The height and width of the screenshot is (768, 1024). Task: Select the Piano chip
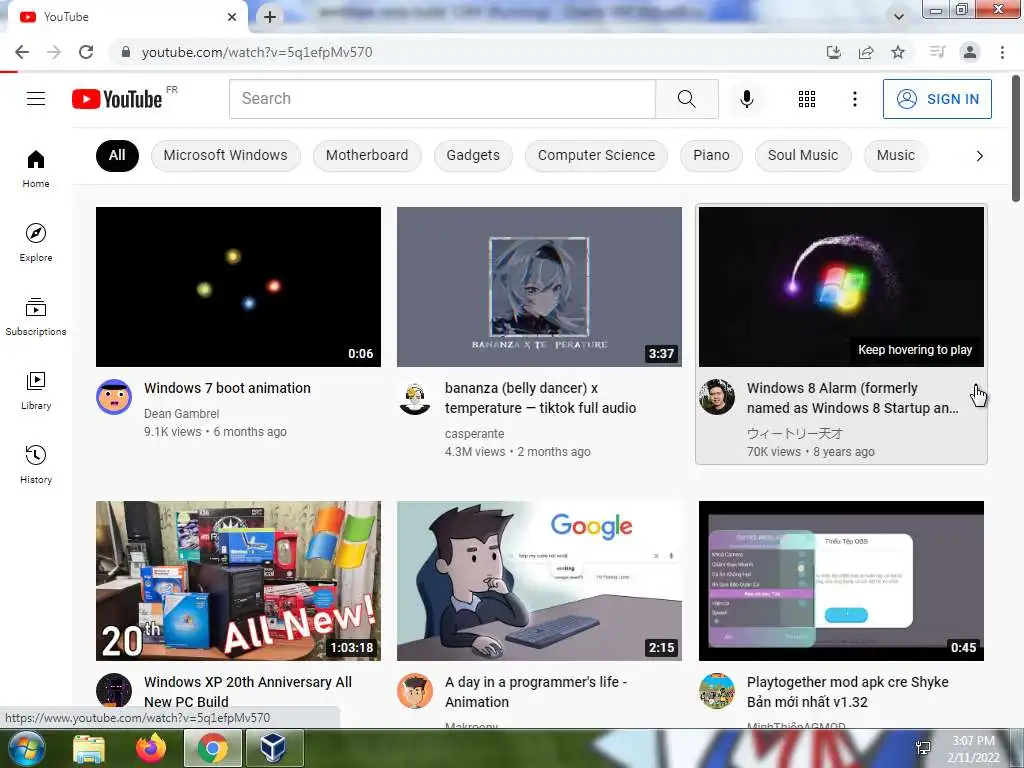[711, 155]
